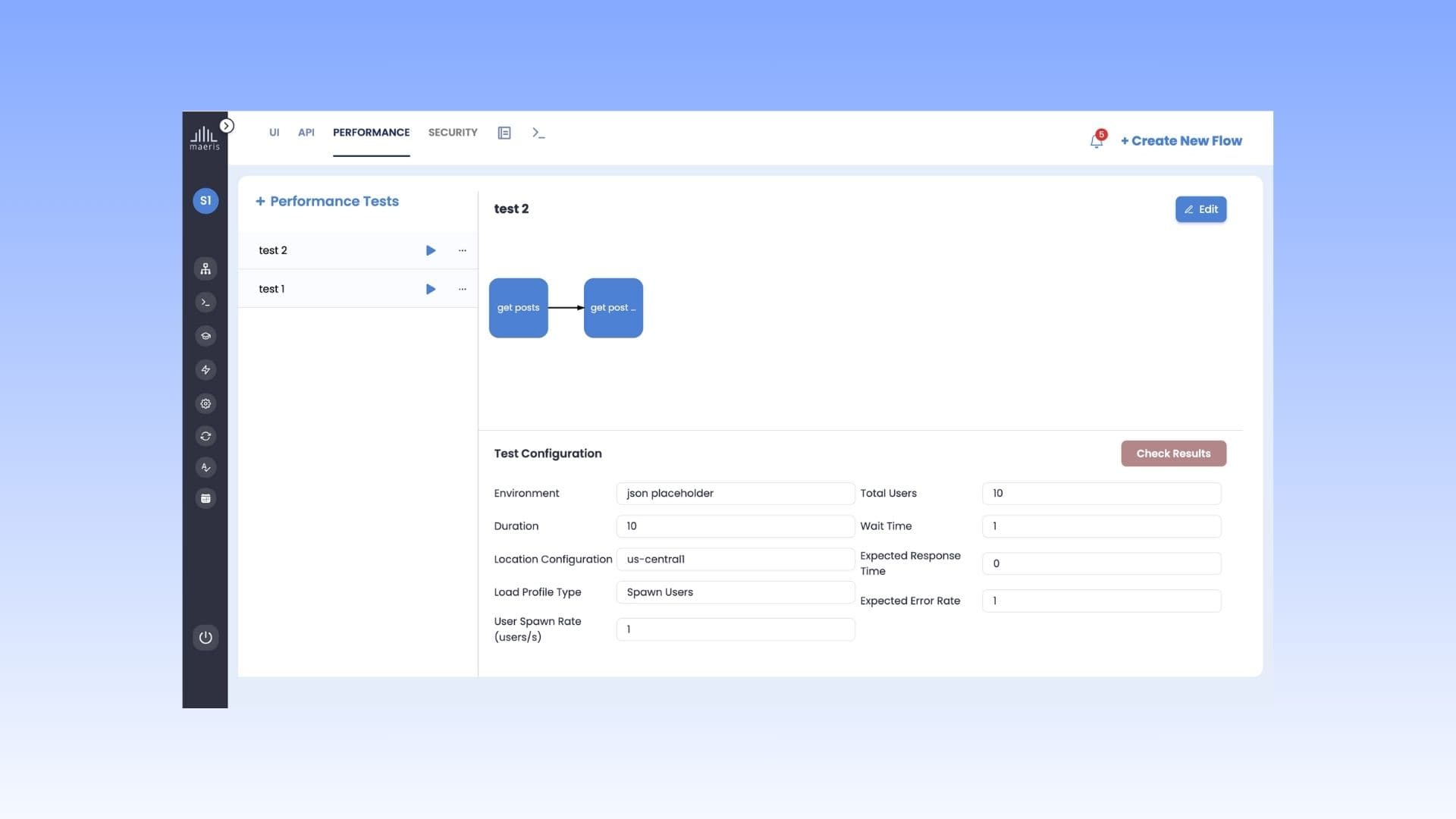Open settings gear in sidebar
Viewport: 1456px width, 819px height.
coord(206,403)
